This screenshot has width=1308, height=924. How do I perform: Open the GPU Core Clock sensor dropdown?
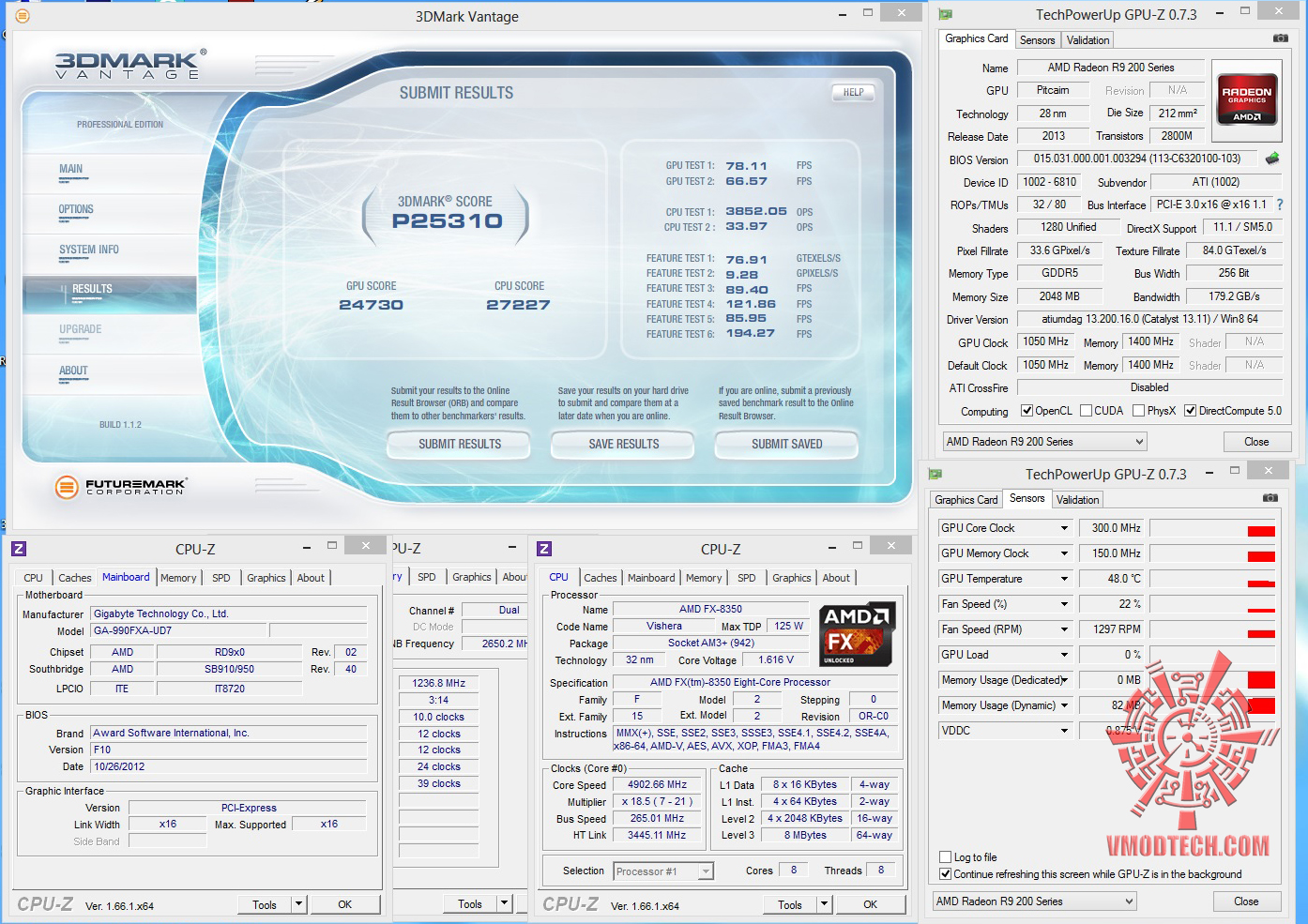[x=1064, y=528]
